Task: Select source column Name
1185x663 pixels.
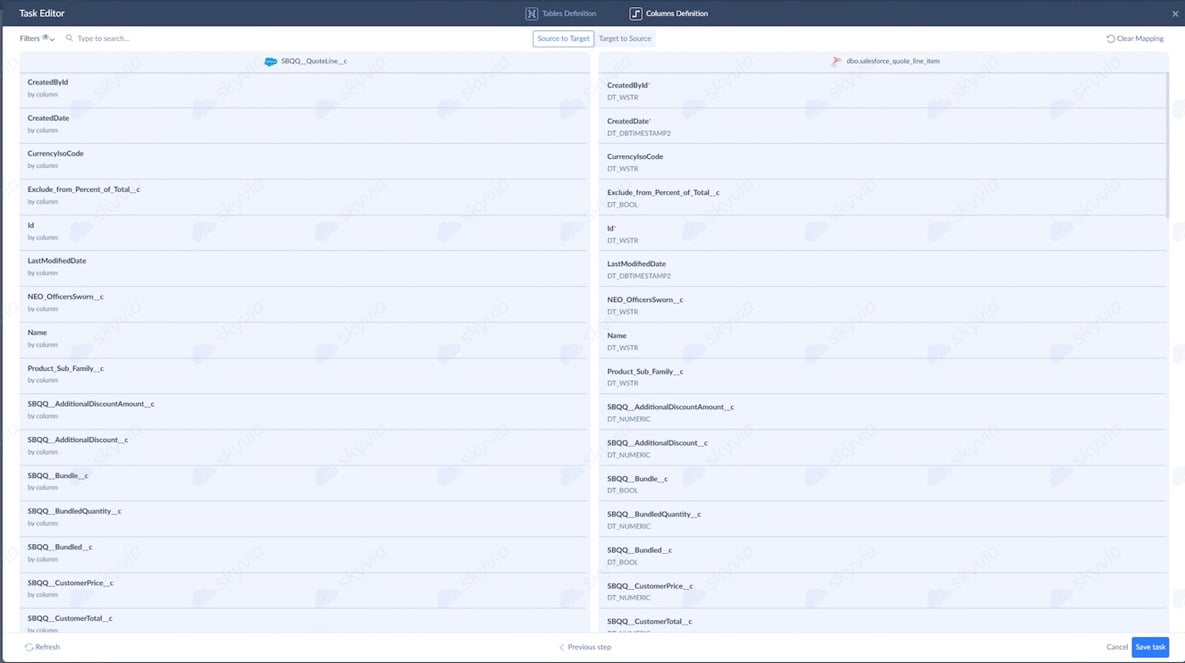Action: click(x=304, y=339)
